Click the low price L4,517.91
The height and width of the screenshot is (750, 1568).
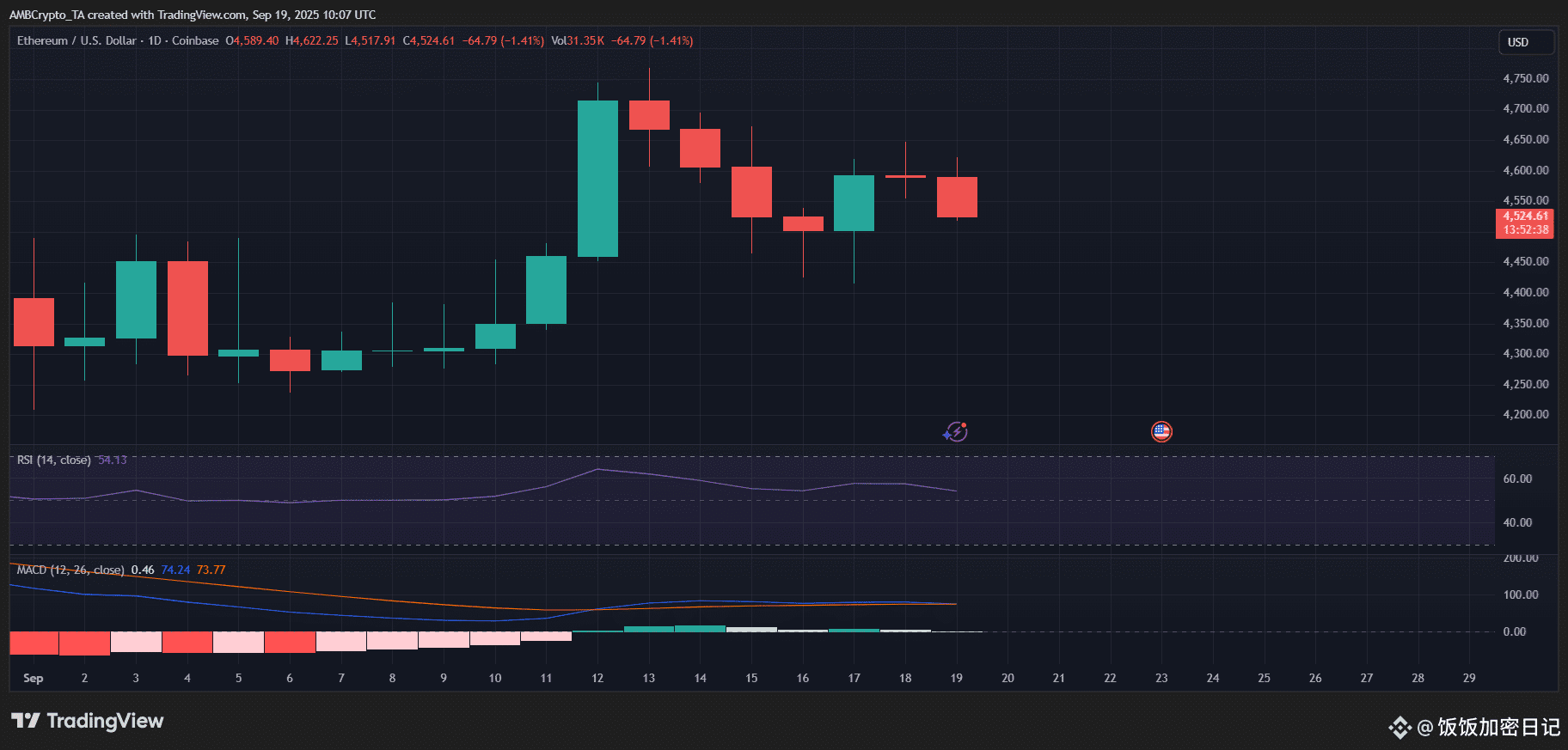point(371,40)
